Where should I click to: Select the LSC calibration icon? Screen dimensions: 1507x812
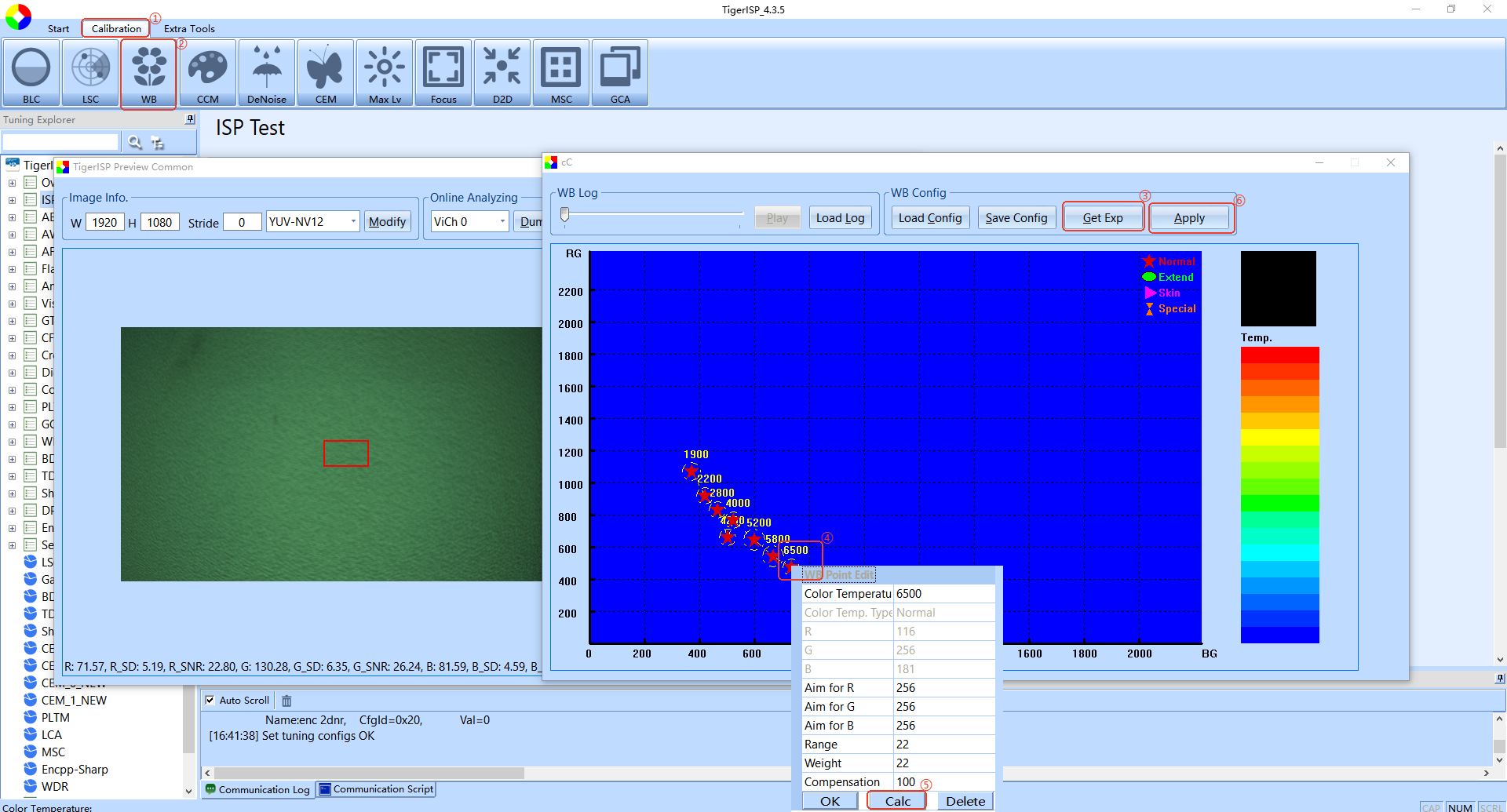(90, 73)
